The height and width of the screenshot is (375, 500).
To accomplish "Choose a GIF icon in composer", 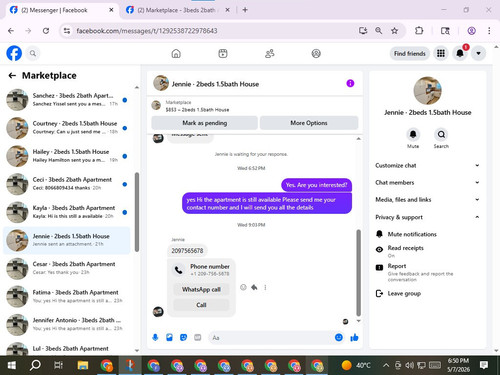I will [198, 338].
